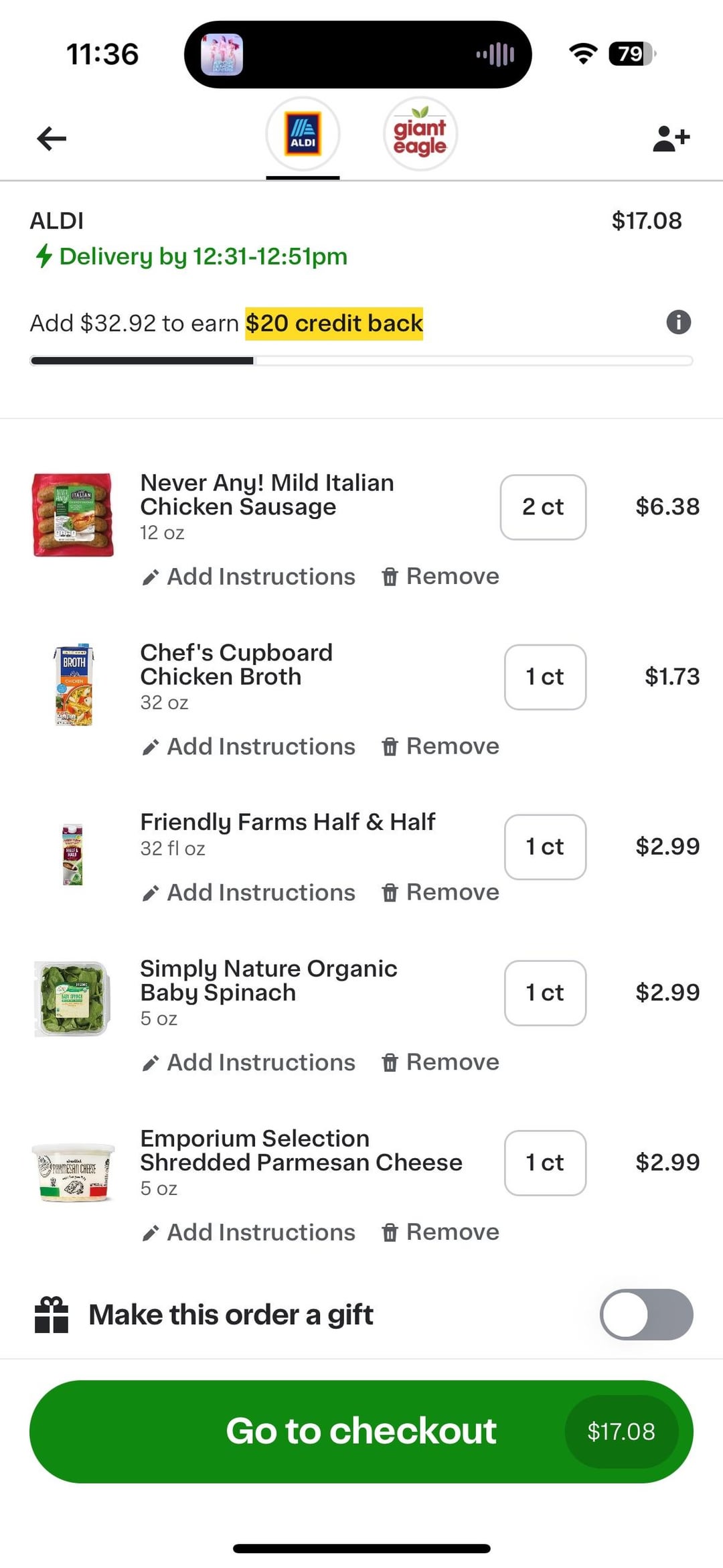The image size is (723, 1568).
Task: Tap the add person icon
Action: (671, 139)
